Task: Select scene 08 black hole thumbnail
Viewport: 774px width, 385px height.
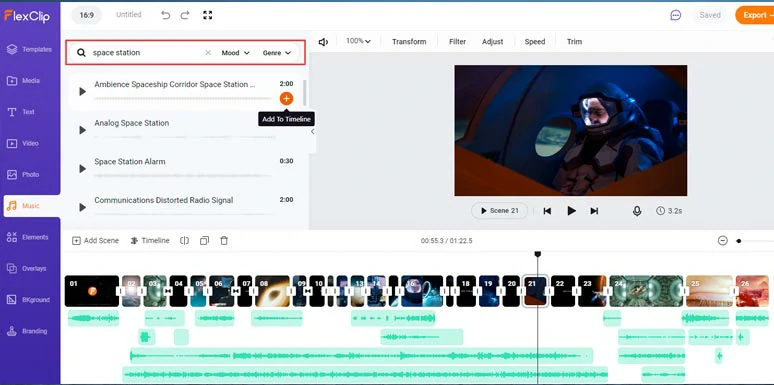Action: pos(272,291)
